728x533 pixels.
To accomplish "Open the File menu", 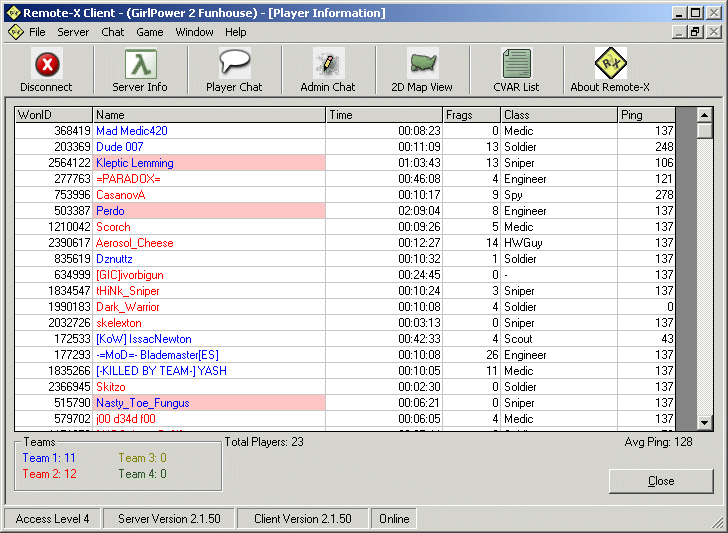I will tap(37, 32).
